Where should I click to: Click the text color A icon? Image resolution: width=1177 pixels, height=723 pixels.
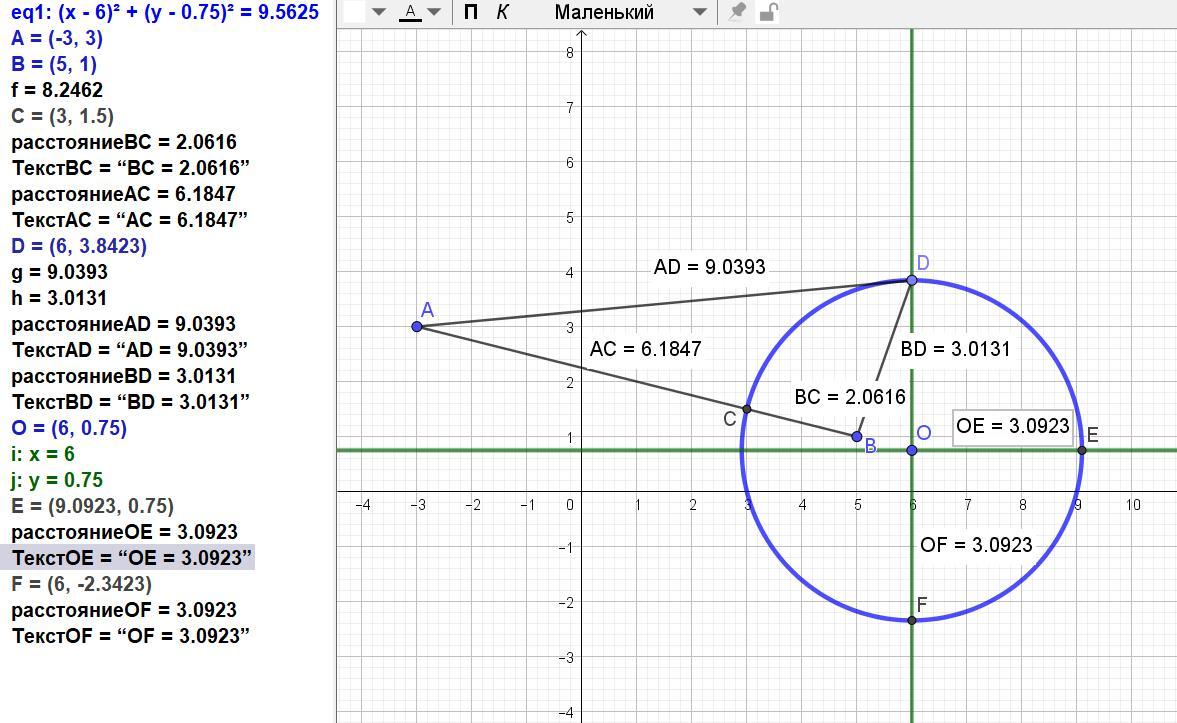409,13
